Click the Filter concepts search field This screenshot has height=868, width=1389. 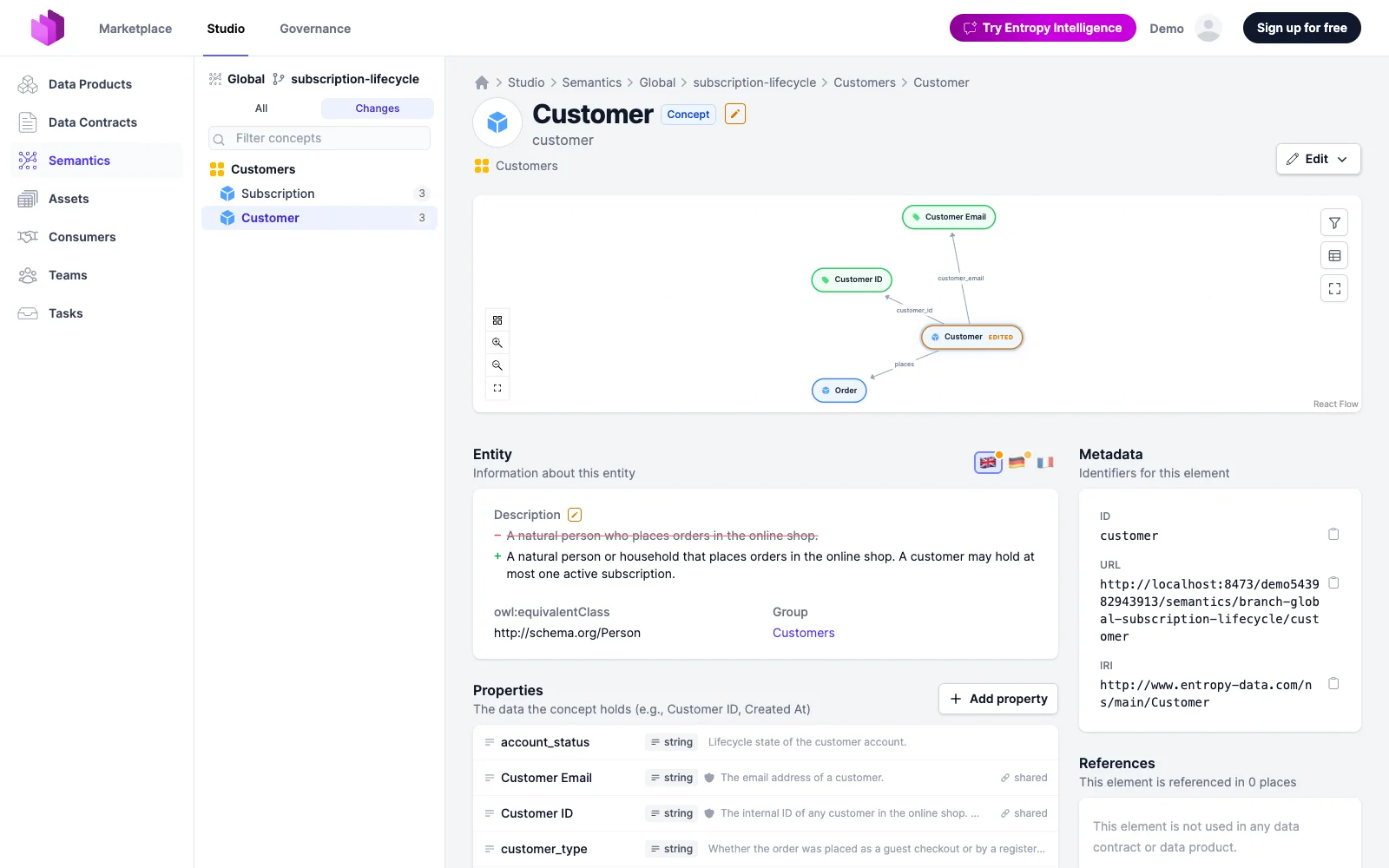[319, 138]
